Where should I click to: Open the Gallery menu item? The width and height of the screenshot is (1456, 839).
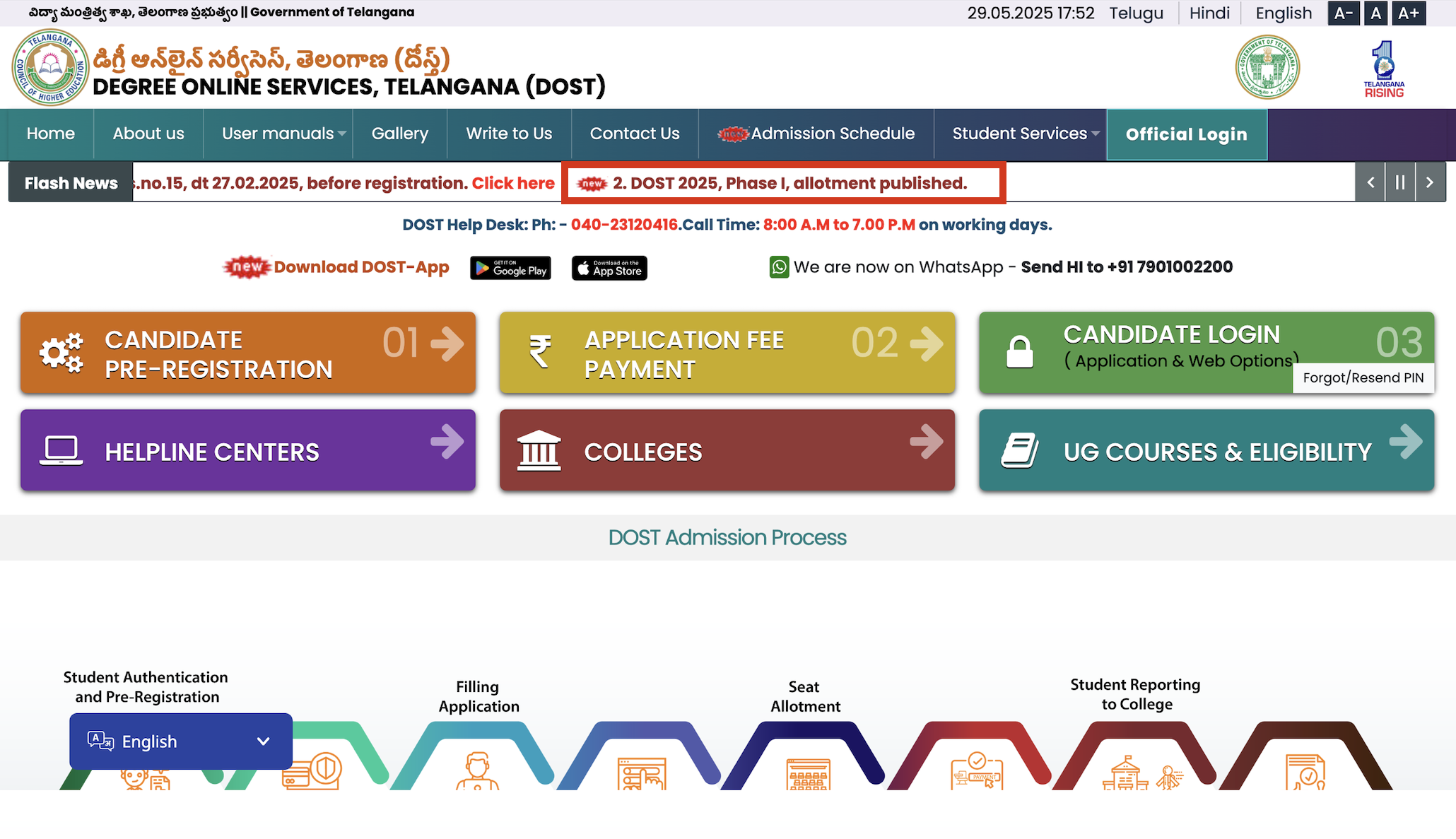[399, 134]
